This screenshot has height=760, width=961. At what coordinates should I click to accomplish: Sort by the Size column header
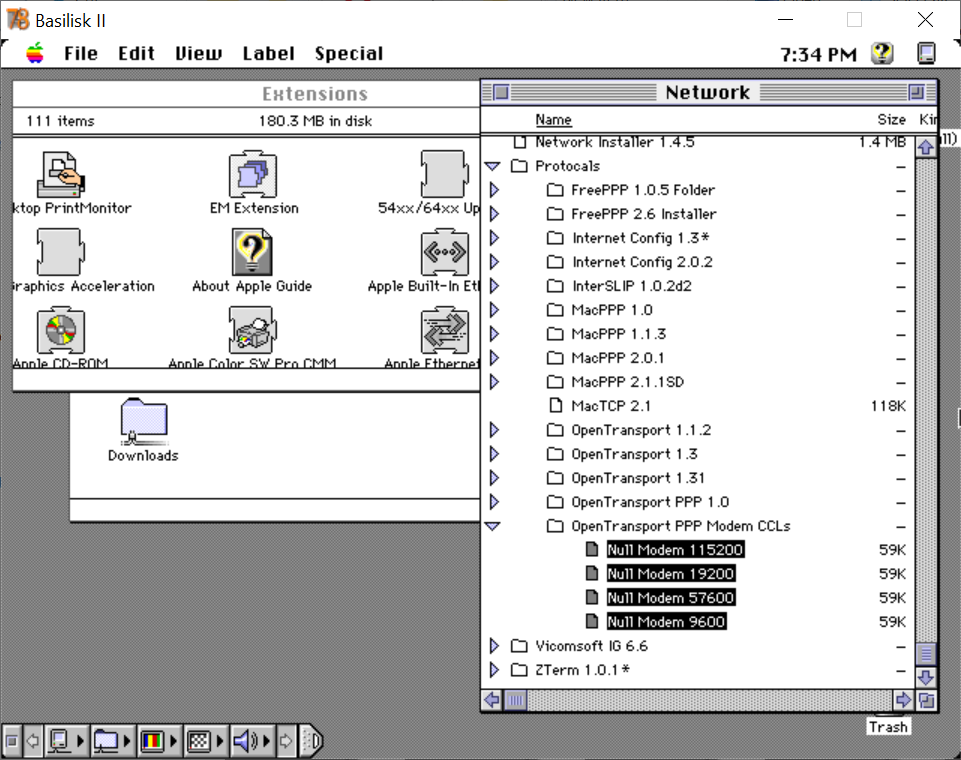[x=891, y=120]
